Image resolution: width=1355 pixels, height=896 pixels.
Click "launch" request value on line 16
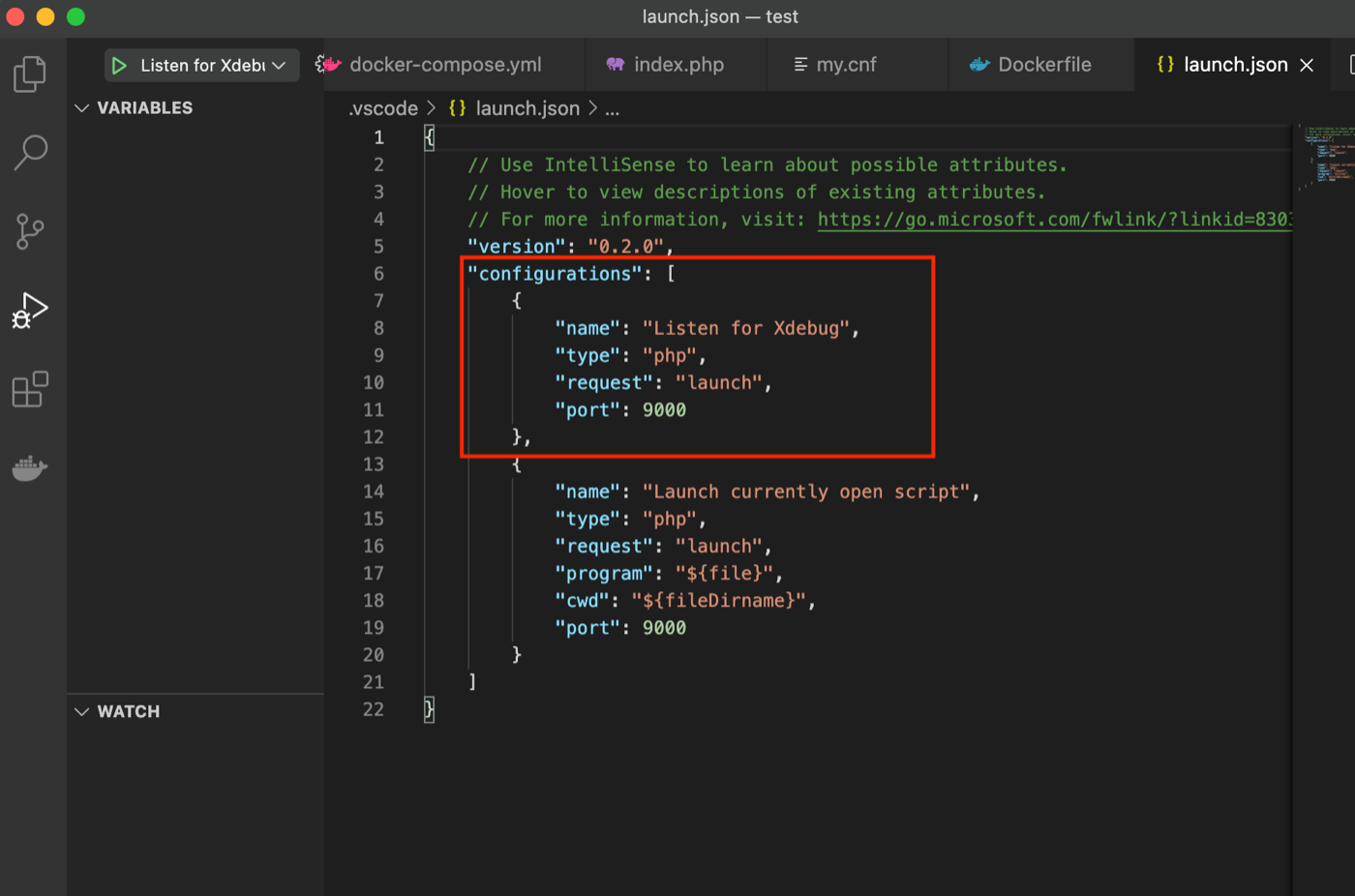click(719, 546)
